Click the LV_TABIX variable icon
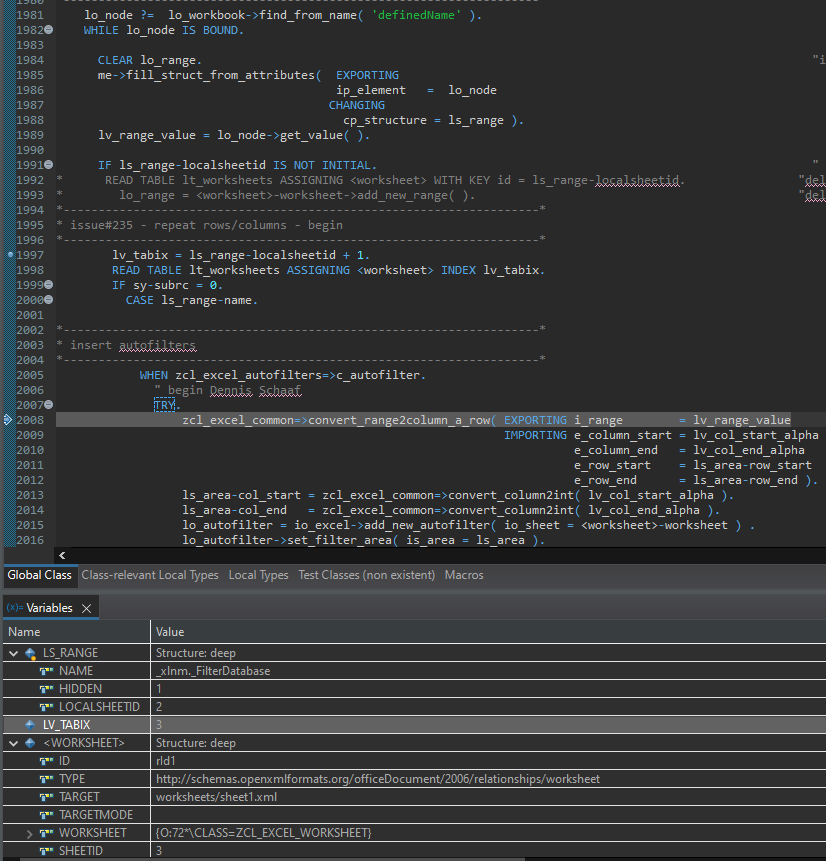The height and width of the screenshot is (861, 826). click(31, 724)
